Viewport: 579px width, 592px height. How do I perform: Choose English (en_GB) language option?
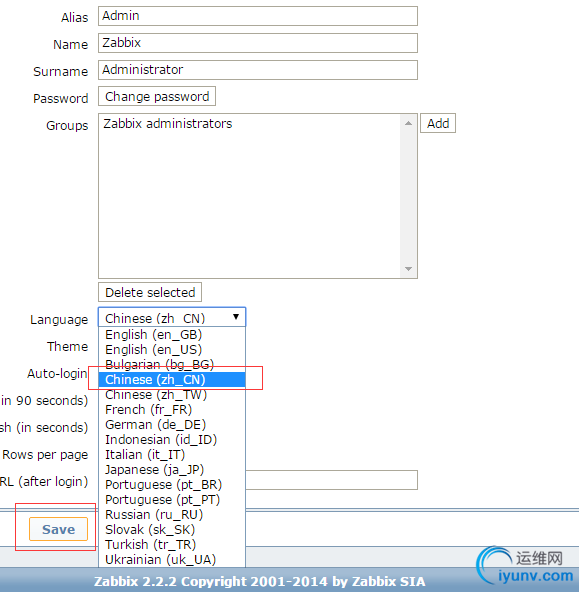172,335
